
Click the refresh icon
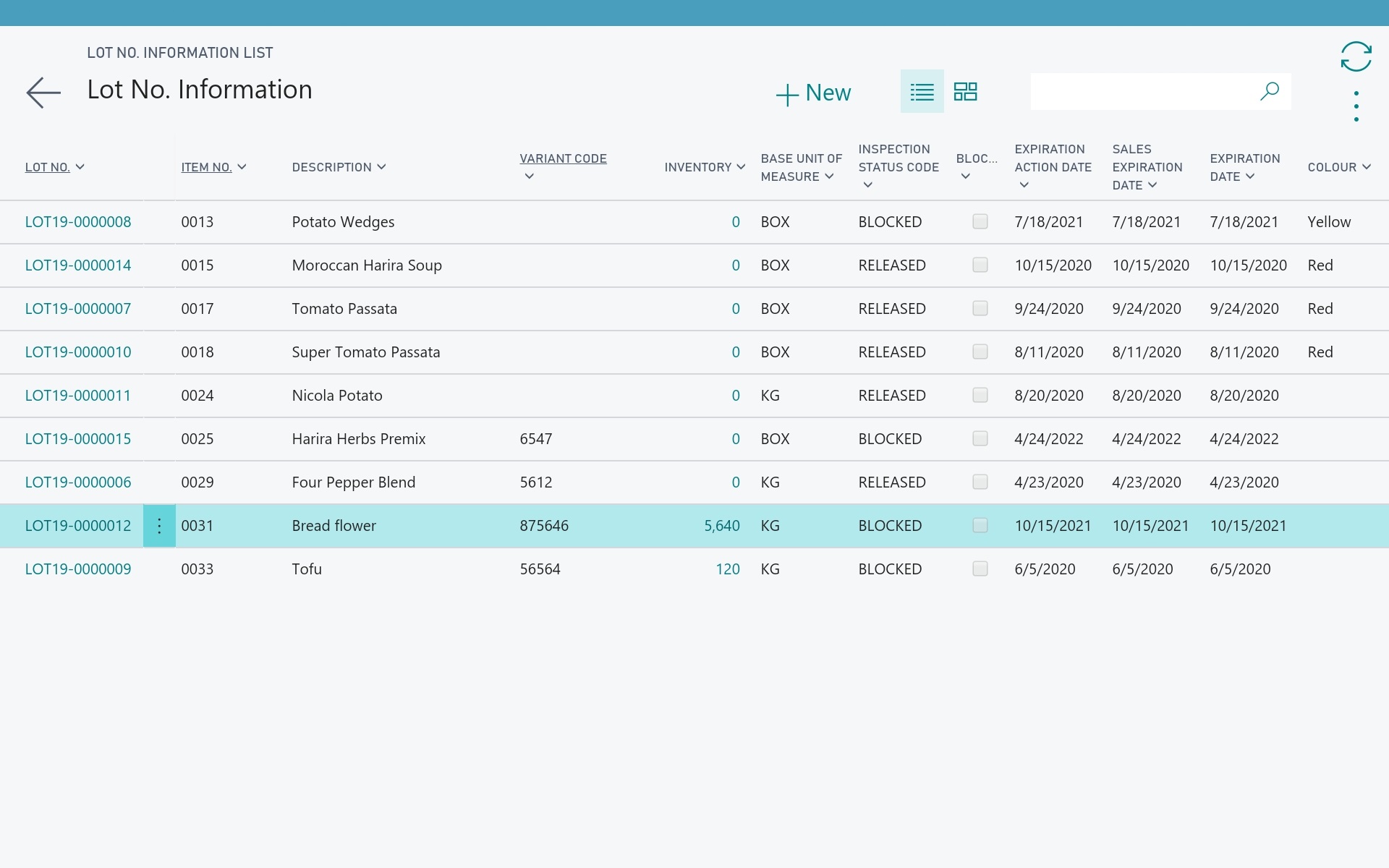1356,56
